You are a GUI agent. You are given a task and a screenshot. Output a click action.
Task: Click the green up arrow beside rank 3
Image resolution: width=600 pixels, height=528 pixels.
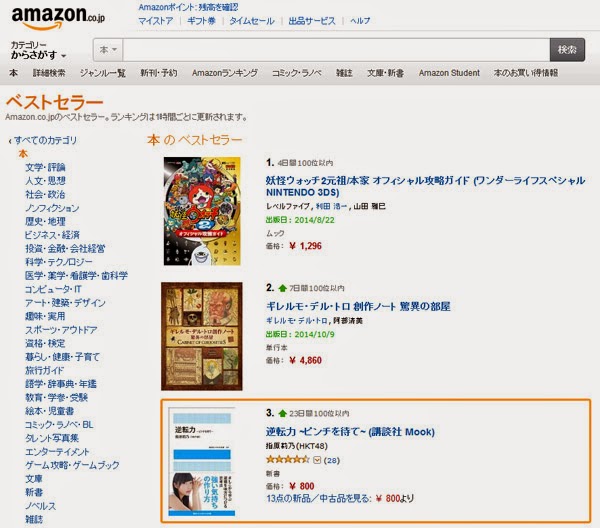click(x=282, y=413)
